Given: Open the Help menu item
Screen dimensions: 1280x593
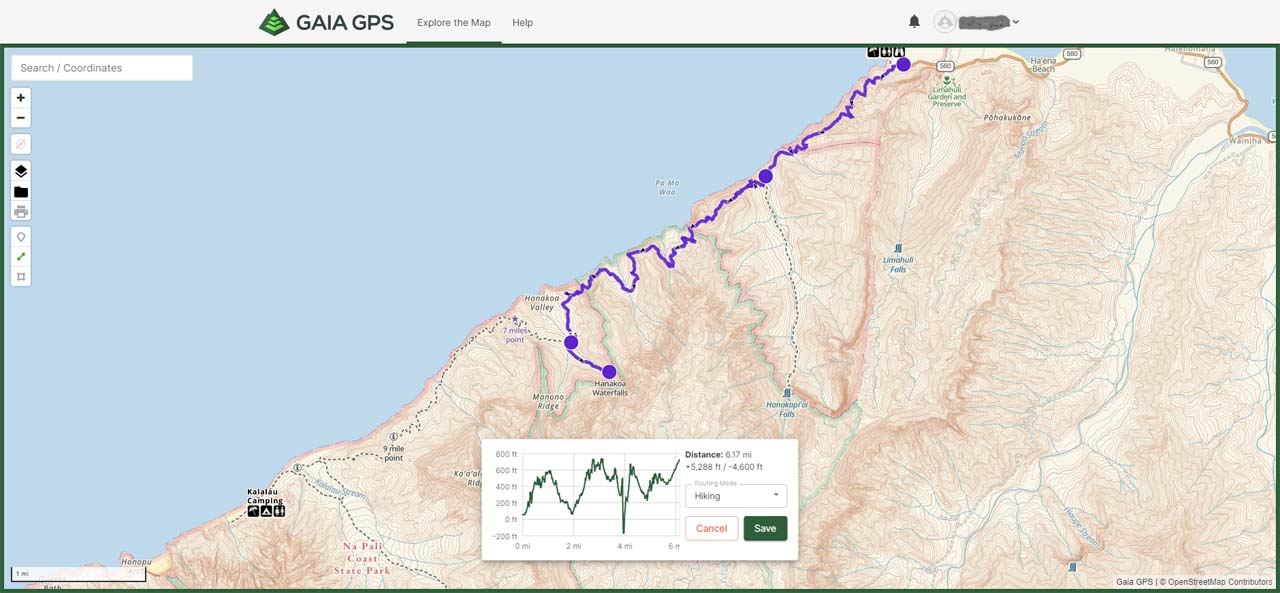Looking at the screenshot, I should [x=522, y=22].
